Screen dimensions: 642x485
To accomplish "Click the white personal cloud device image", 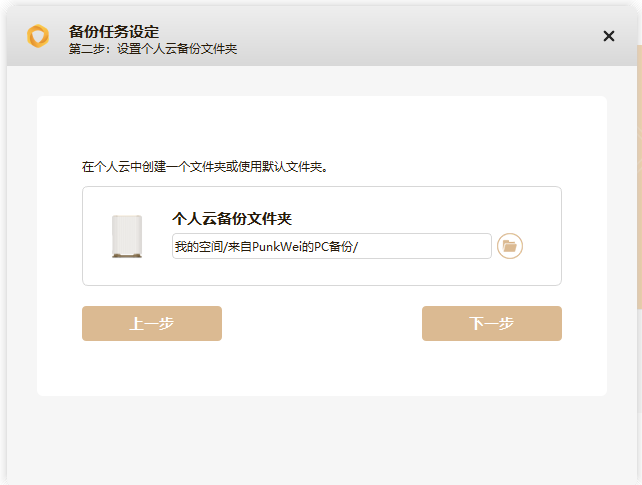I will [127, 237].
